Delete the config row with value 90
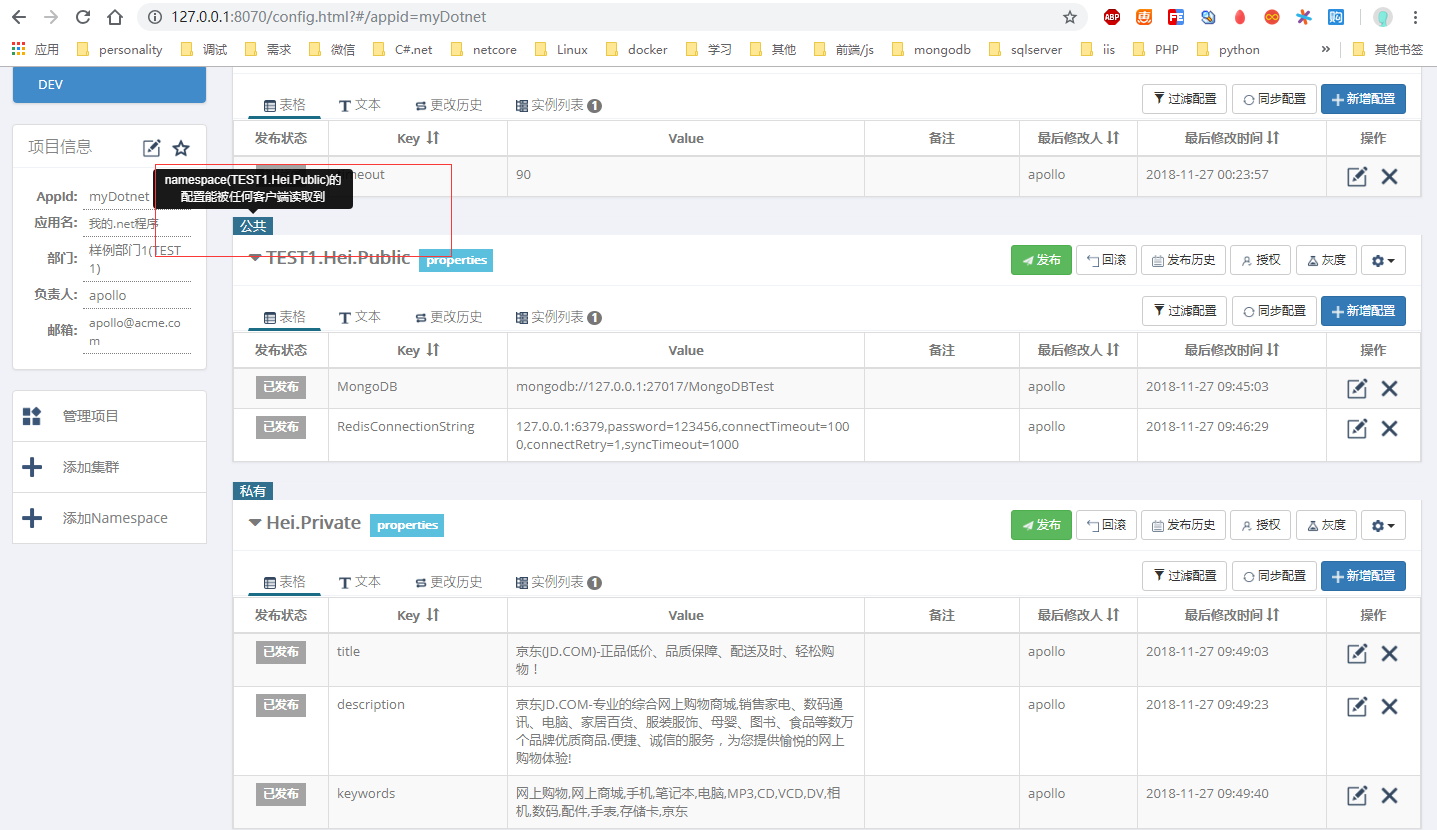 1389,176
